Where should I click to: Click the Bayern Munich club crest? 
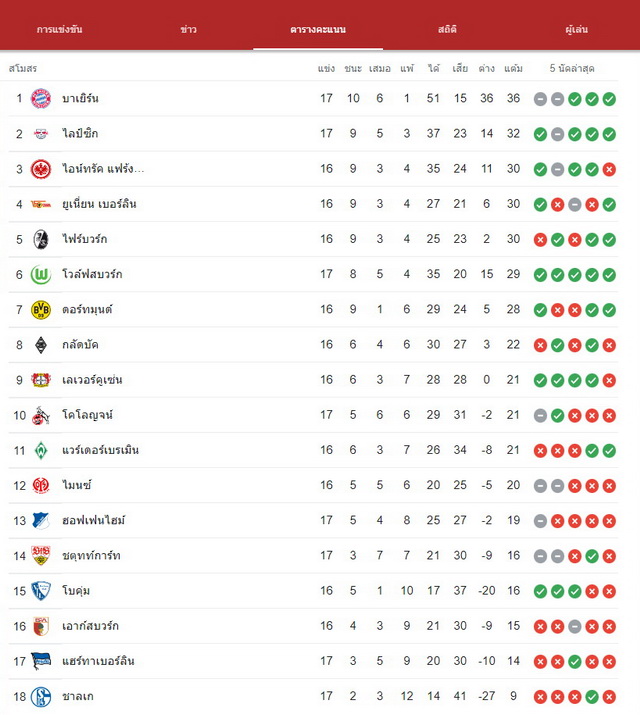[41, 98]
